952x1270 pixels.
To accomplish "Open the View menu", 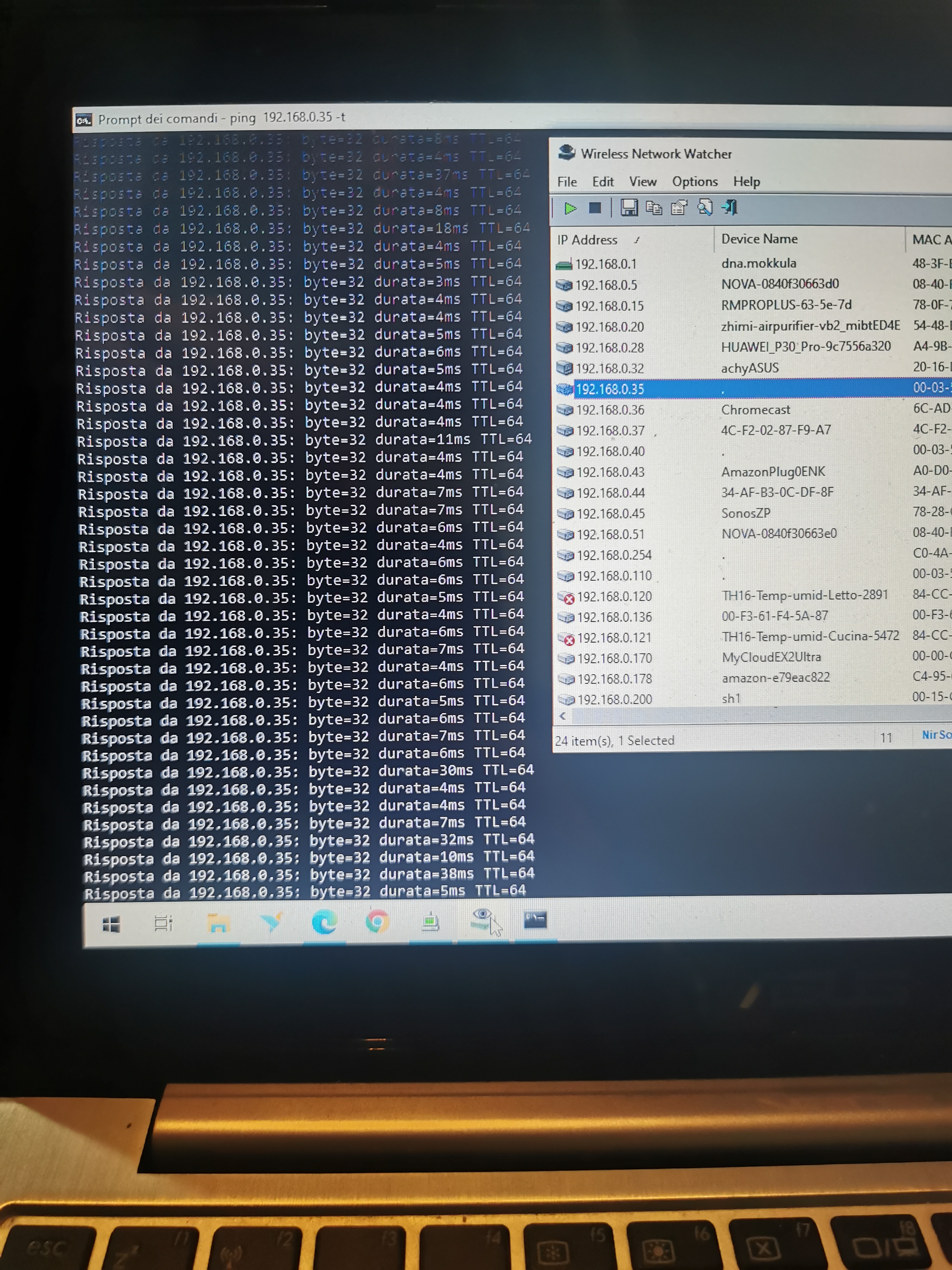I will pos(642,182).
